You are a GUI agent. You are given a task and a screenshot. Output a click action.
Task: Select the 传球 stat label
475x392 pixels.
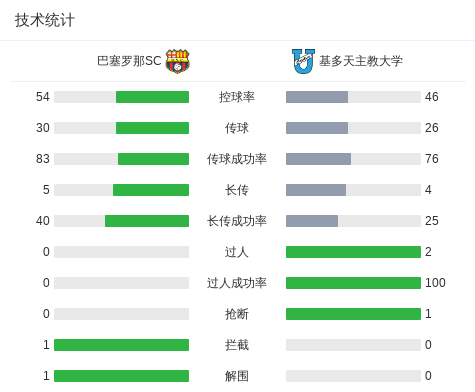pos(237,128)
